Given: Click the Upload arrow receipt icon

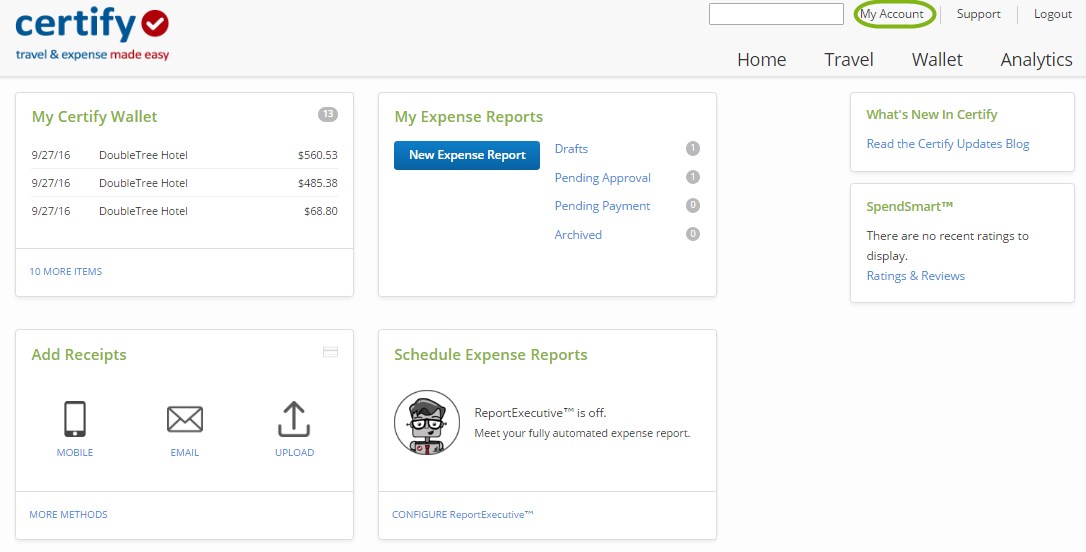Looking at the screenshot, I should (x=294, y=419).
